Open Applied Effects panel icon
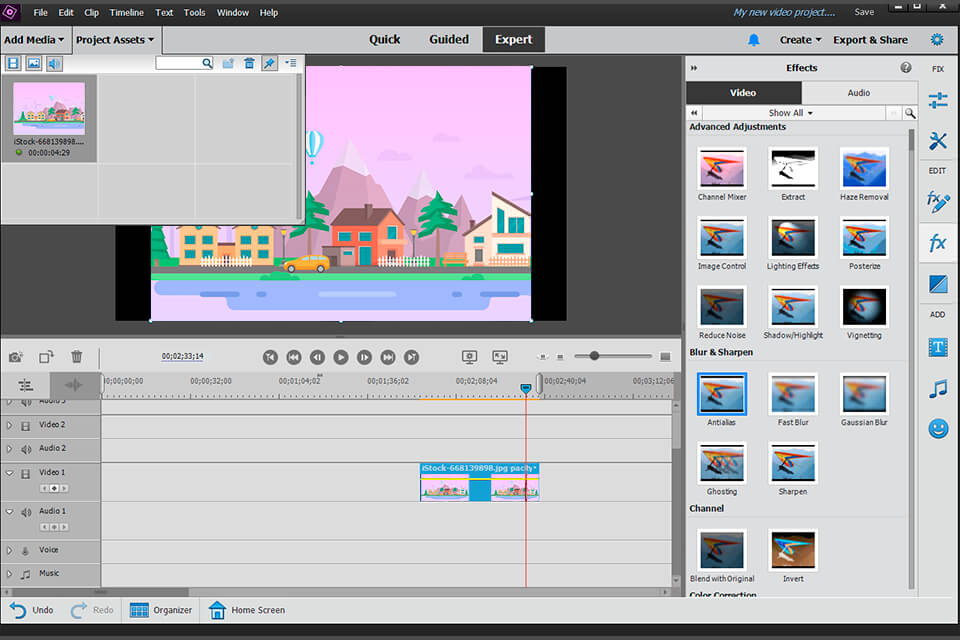960x640 pixels. [938, 203]
